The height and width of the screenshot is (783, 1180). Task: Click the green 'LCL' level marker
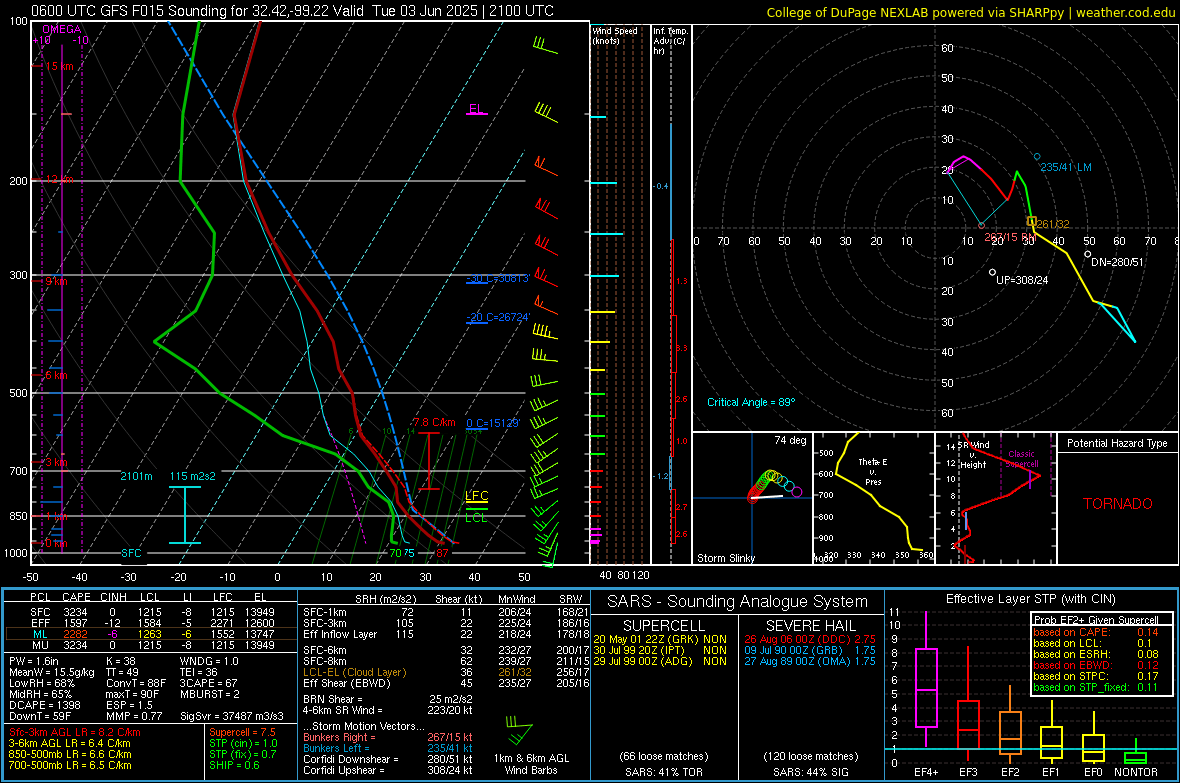click(476, 518)
